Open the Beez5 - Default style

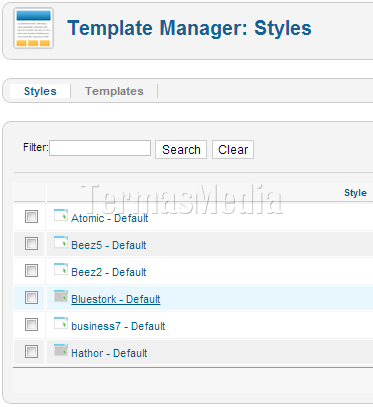click(x=109, y=245)
